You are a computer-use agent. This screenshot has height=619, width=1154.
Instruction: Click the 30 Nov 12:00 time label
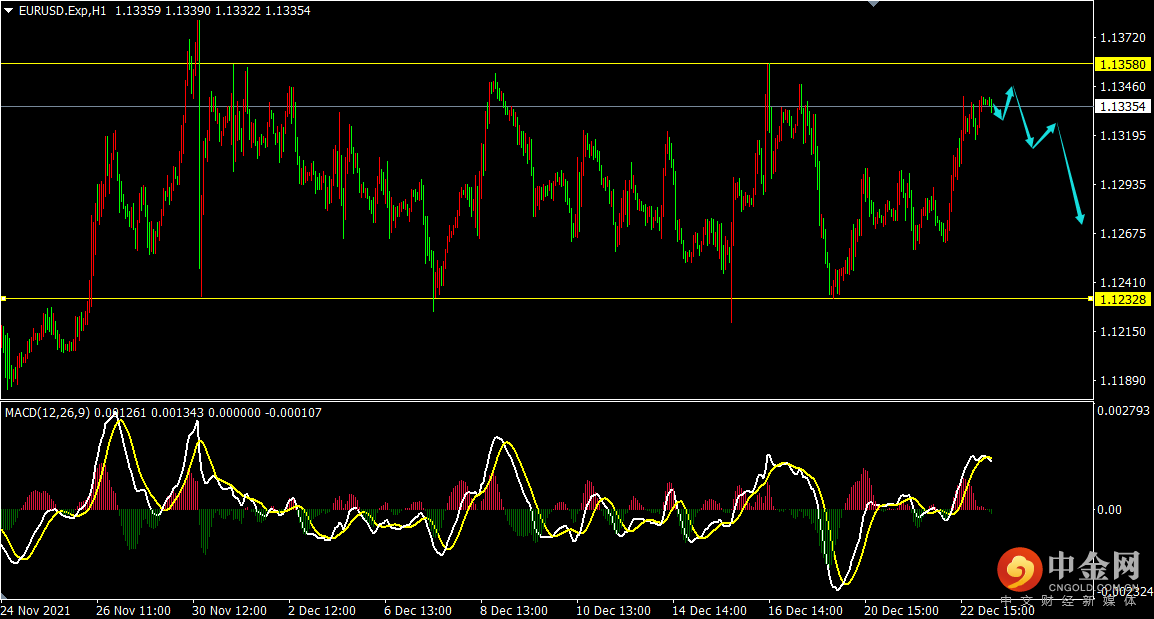pos(230,611)
